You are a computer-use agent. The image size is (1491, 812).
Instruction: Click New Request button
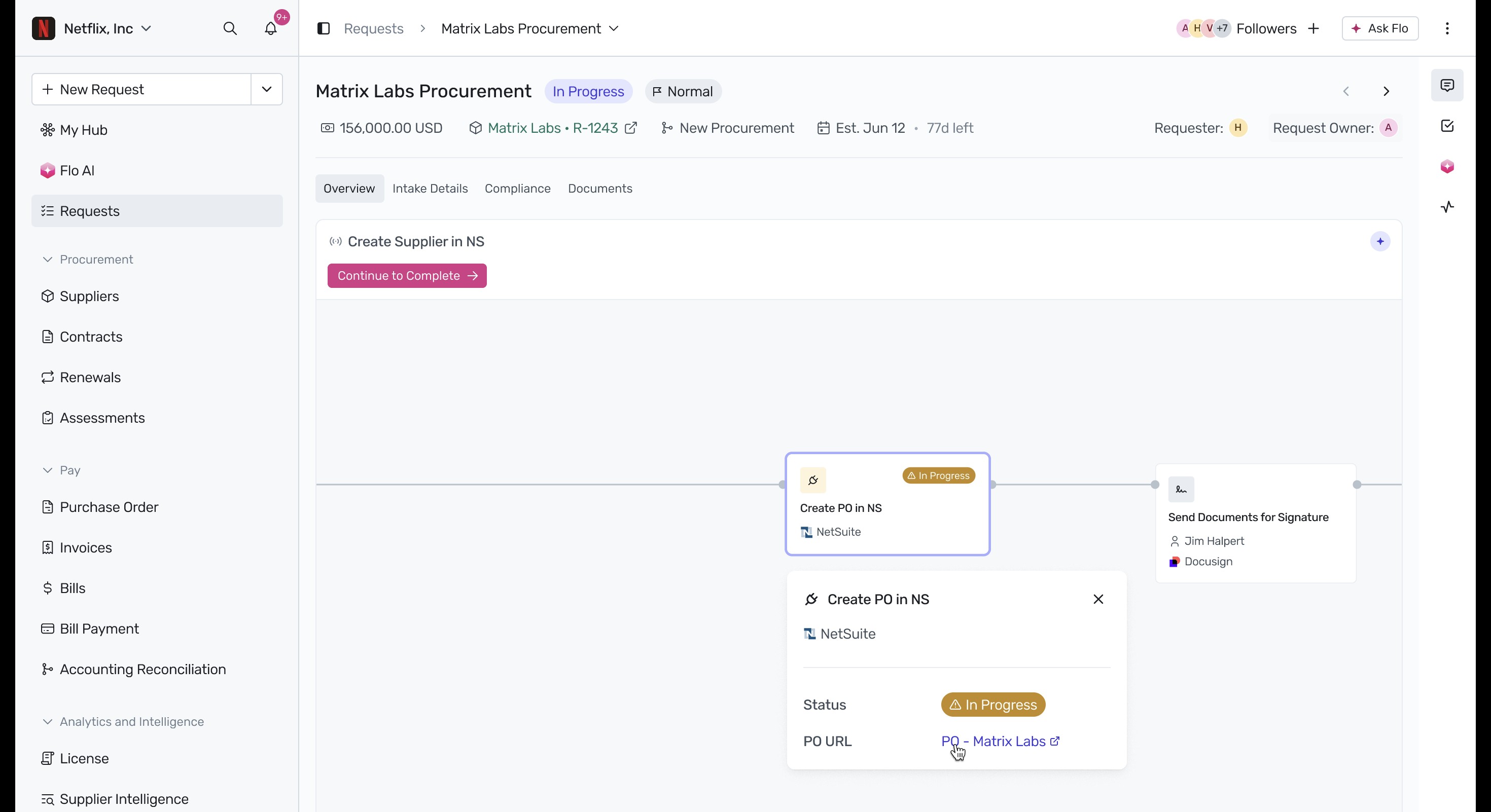141,89
